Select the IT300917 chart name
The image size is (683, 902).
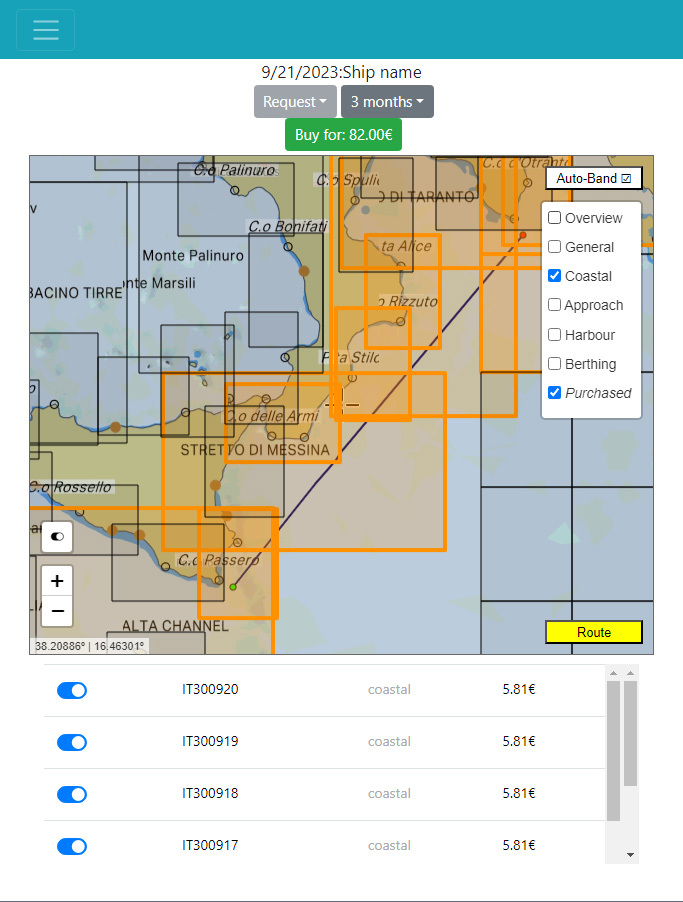pos(210,845)
